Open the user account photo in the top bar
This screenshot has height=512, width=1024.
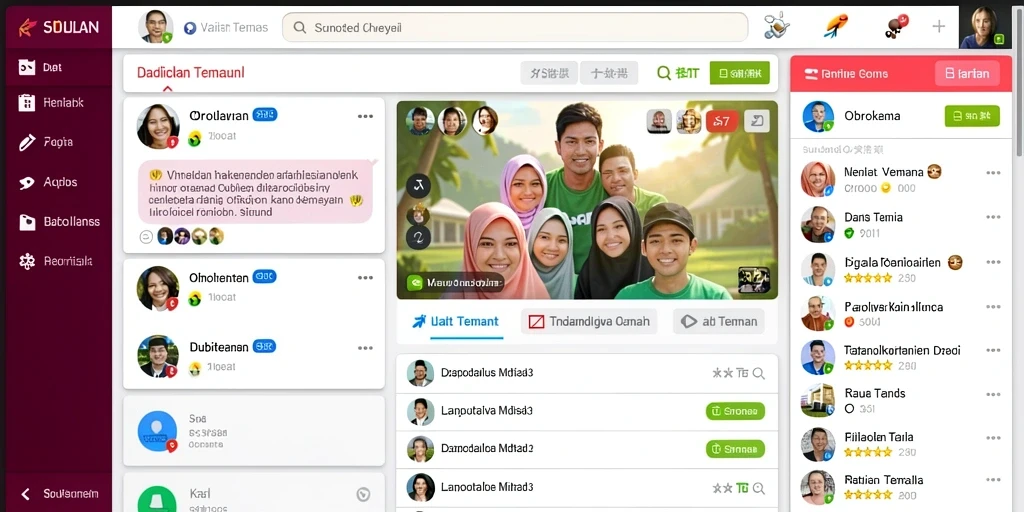click(985, 27)
